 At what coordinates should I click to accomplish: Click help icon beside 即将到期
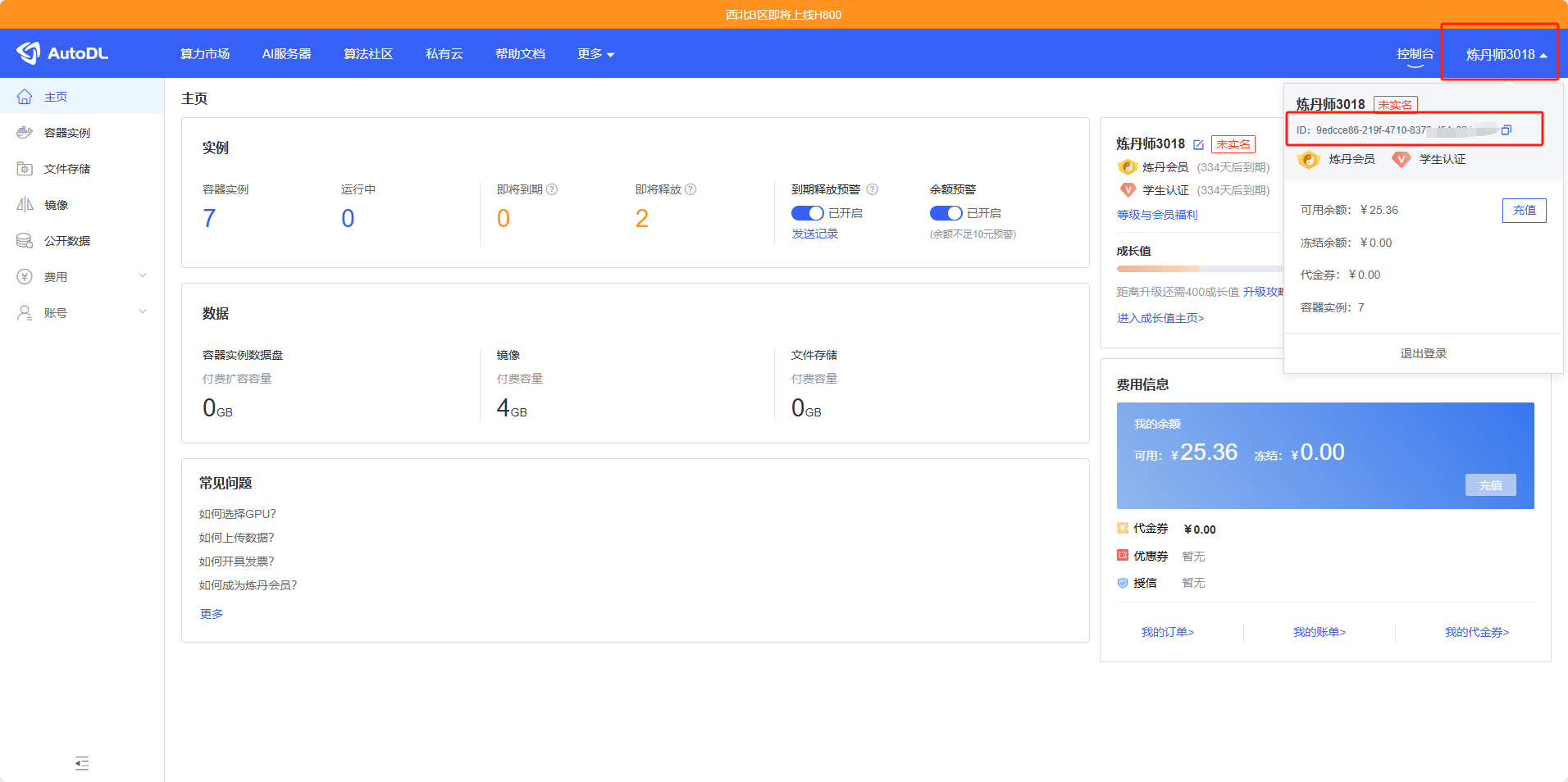click(x=552, y=189)
